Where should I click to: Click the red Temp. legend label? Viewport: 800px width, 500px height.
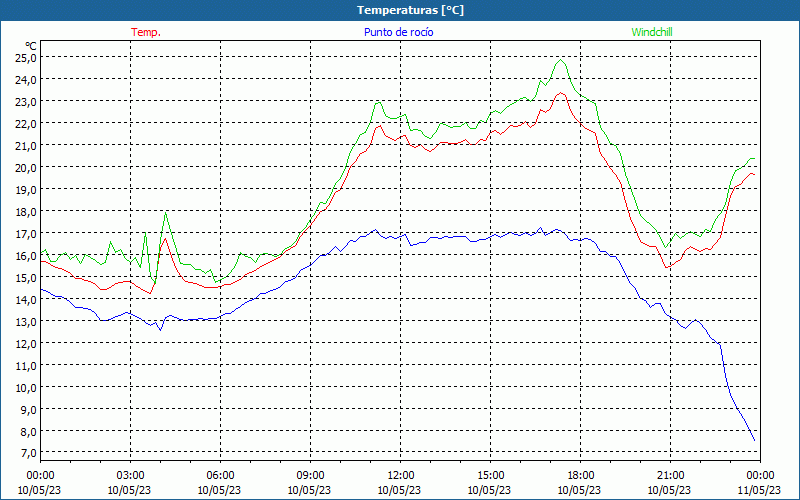146,32
